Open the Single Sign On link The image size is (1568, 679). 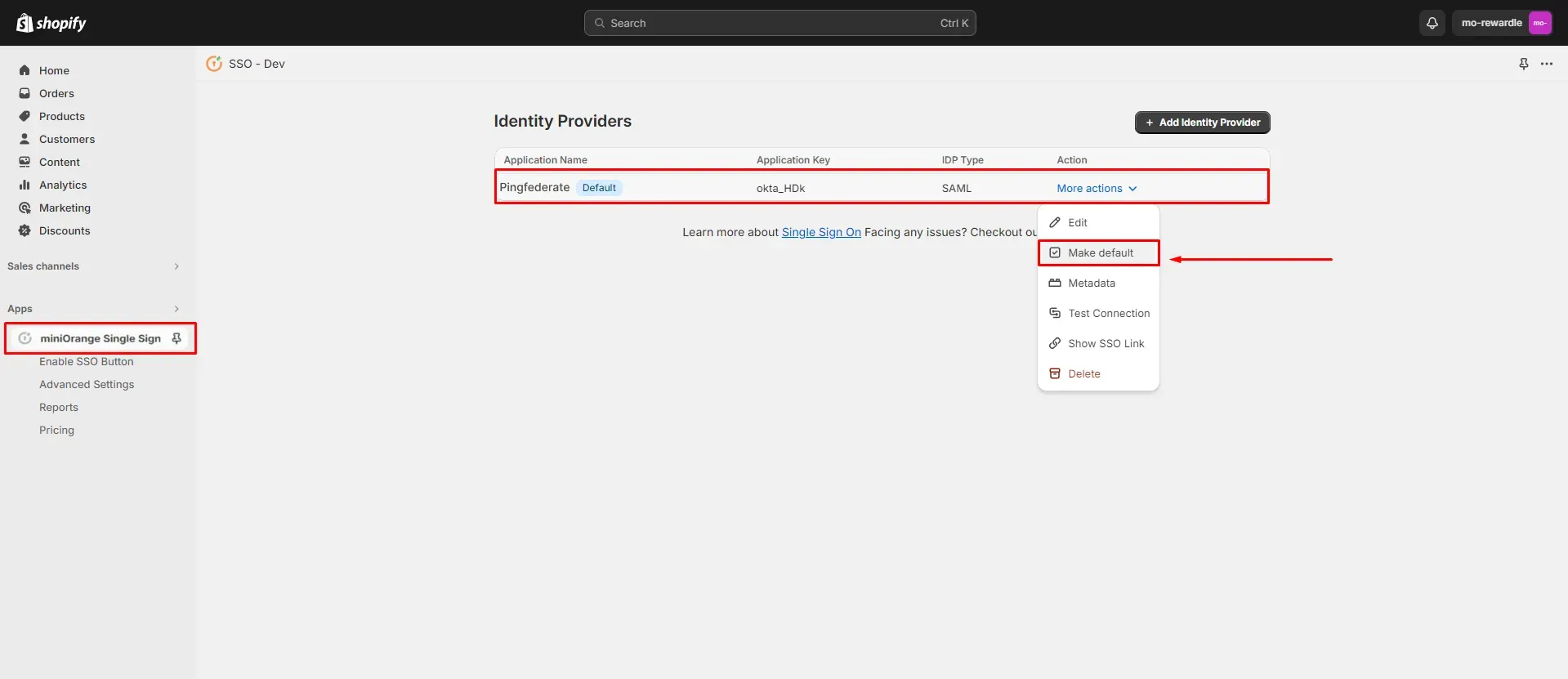pos(821,232)
